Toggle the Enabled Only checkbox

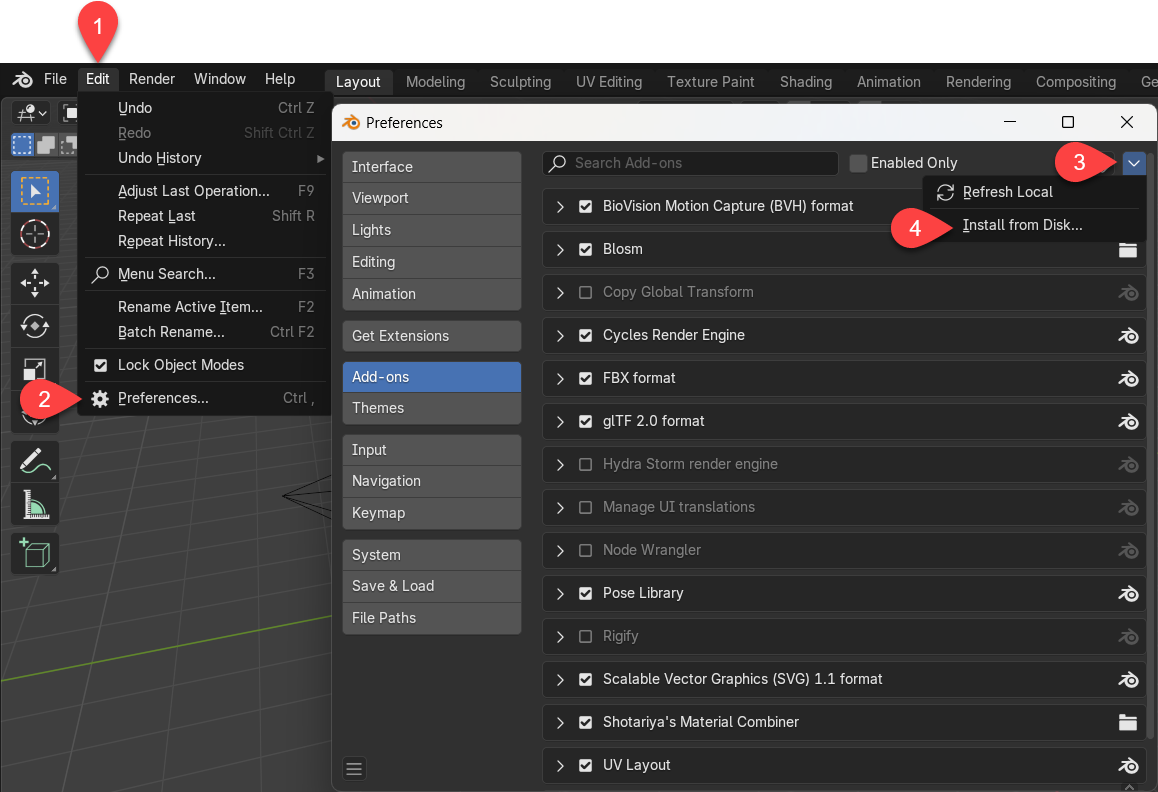[x=858, y=163]
